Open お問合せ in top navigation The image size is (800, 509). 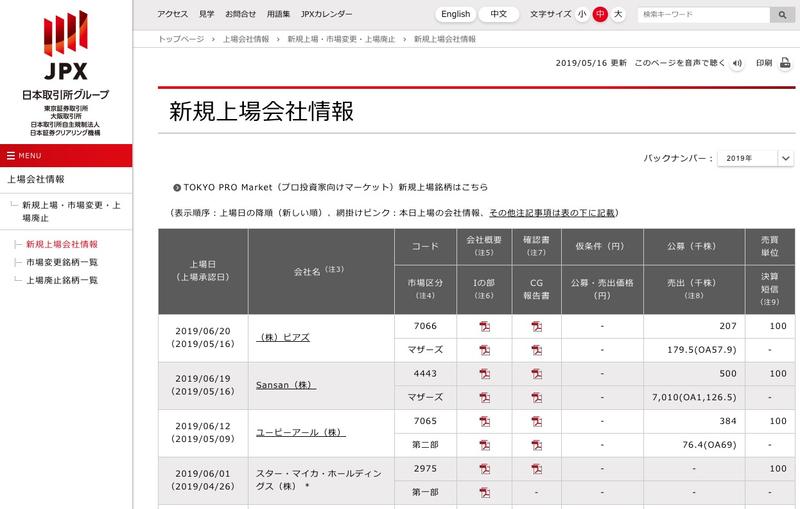[240, 14]
